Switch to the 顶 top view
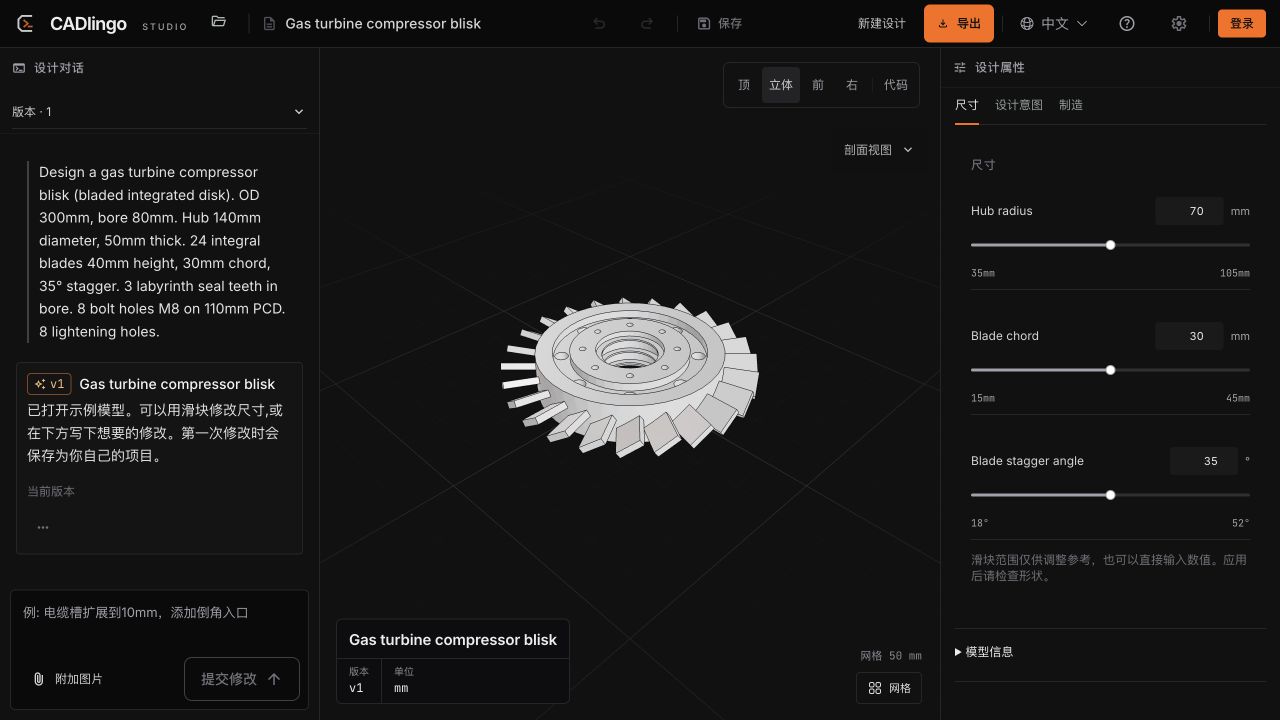 [x=744, y=85]
